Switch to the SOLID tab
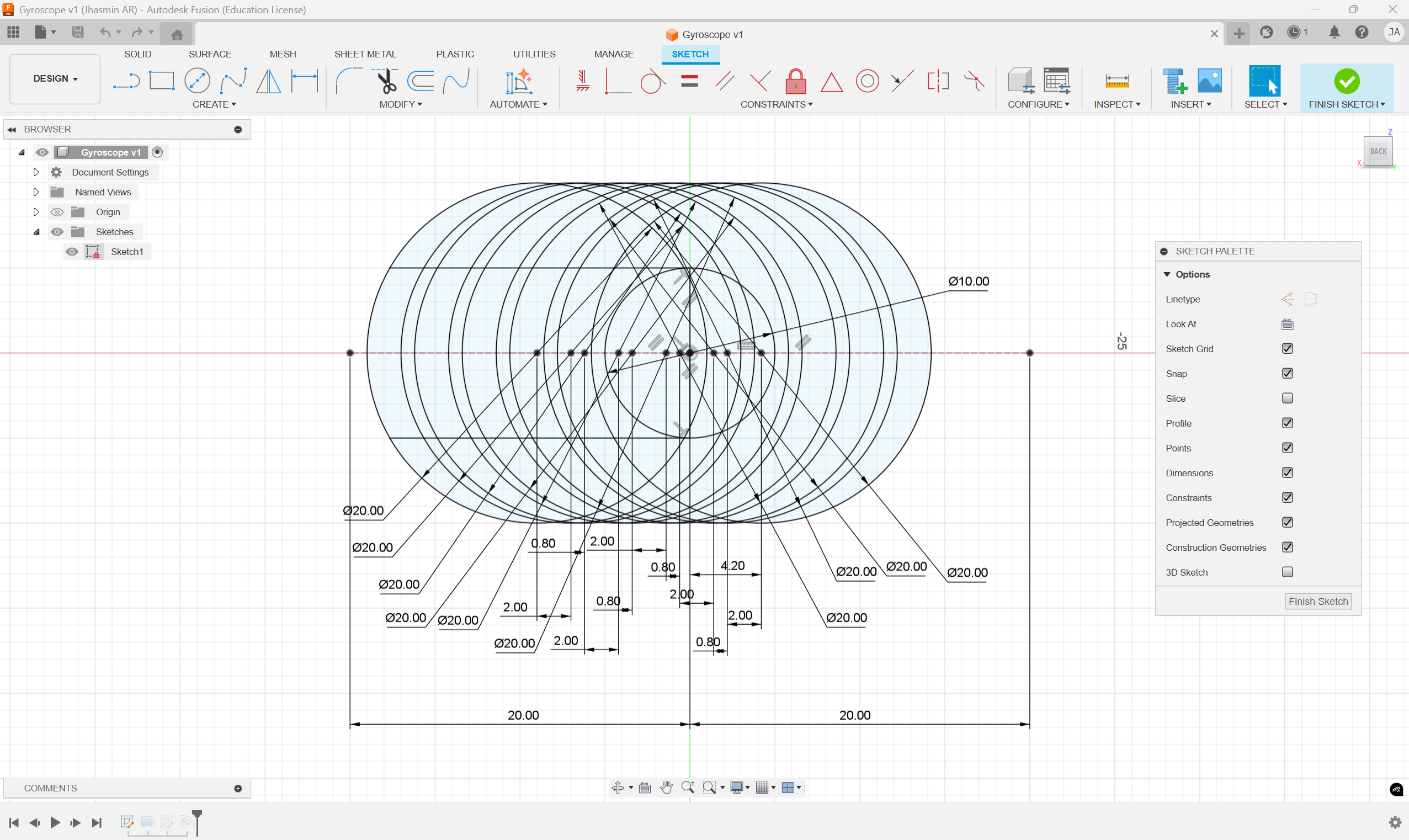Screen dimensions: 1409x840 (137, 54)
